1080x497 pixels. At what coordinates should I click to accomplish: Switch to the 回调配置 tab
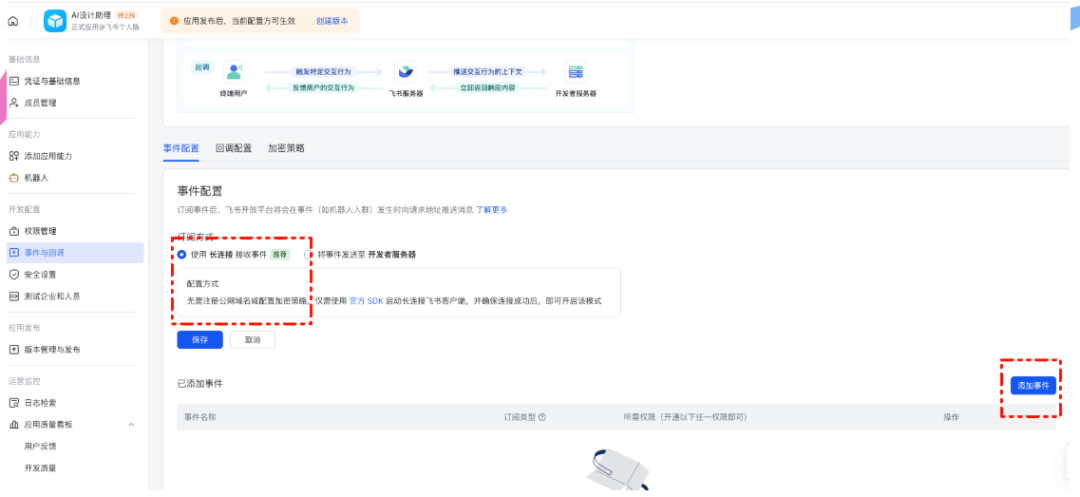coord(233,148)
